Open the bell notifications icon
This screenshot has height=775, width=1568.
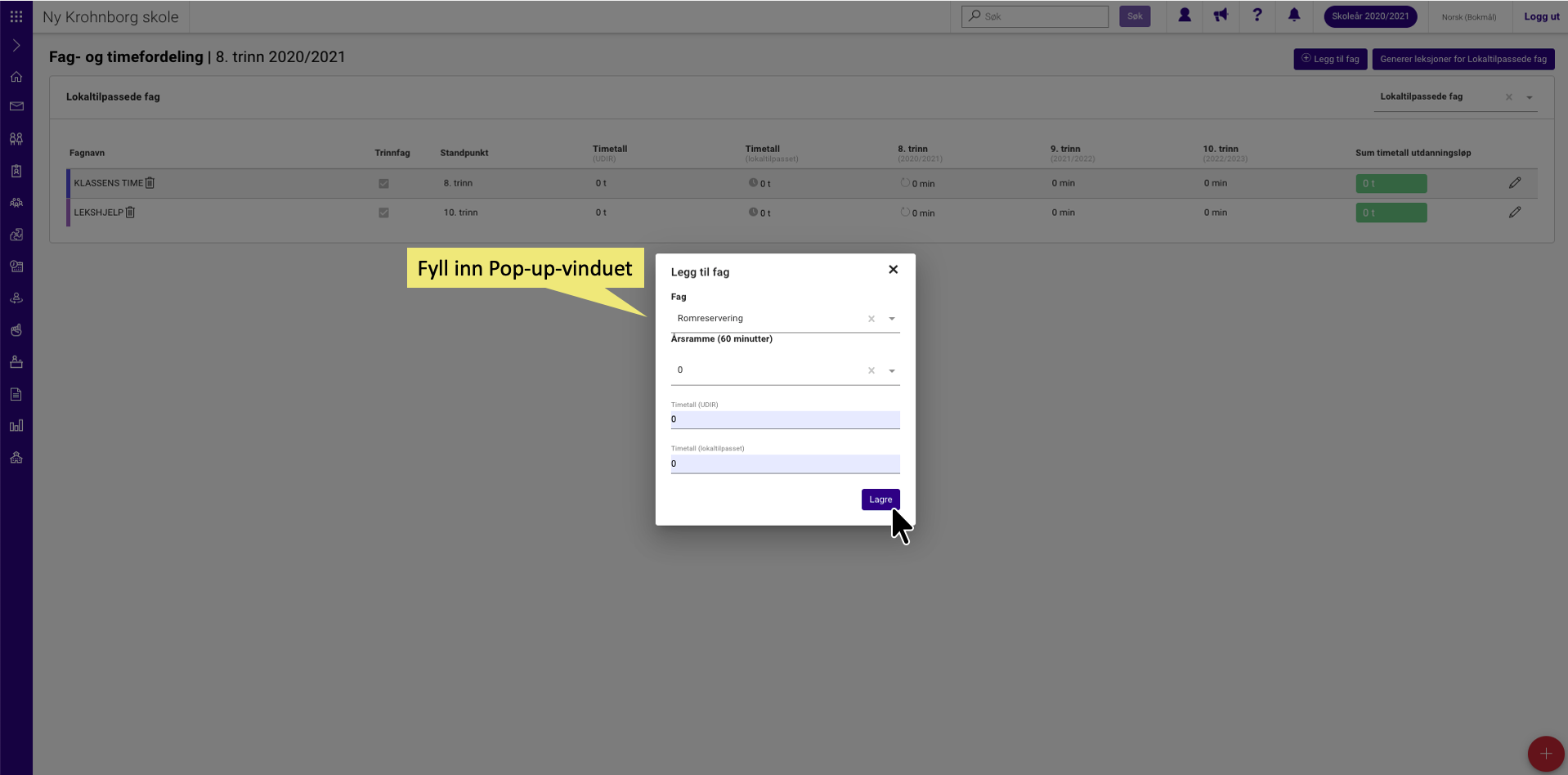[1294, 16]
